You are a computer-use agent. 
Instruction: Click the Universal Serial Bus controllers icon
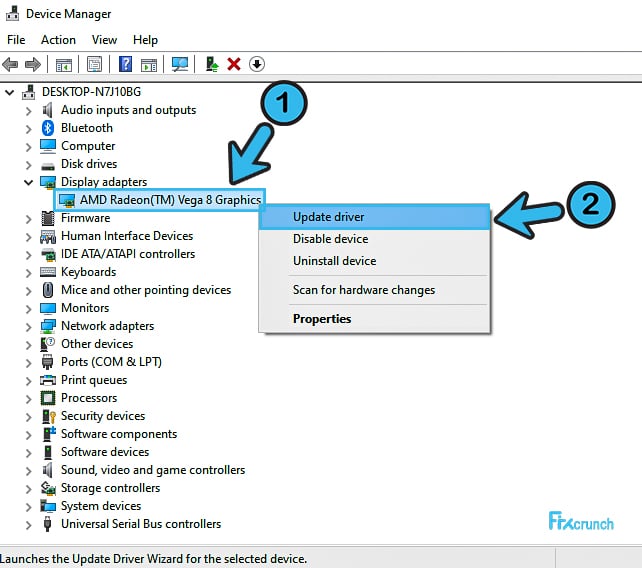(47, 524)
